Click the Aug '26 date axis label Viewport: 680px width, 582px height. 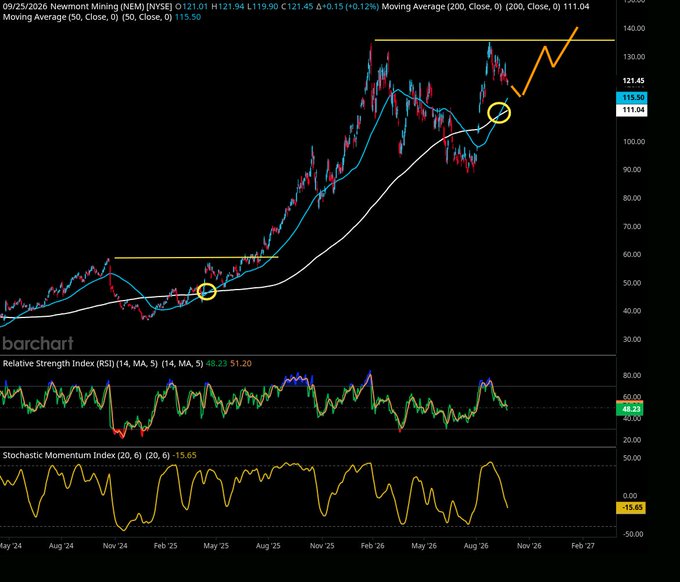(x=476, y=546)
